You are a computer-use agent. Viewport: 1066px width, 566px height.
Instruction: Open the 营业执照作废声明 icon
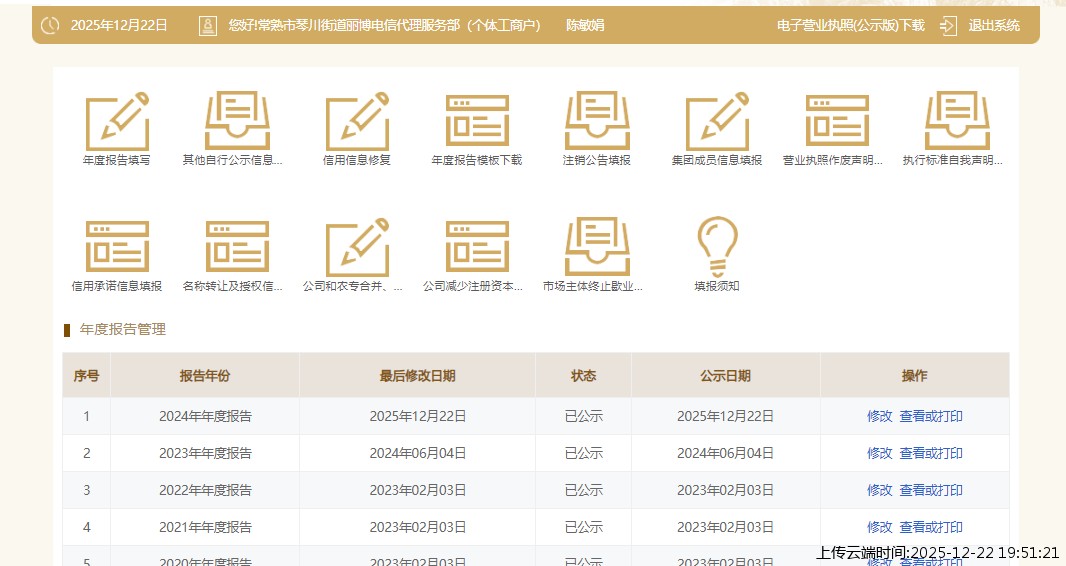837,122
